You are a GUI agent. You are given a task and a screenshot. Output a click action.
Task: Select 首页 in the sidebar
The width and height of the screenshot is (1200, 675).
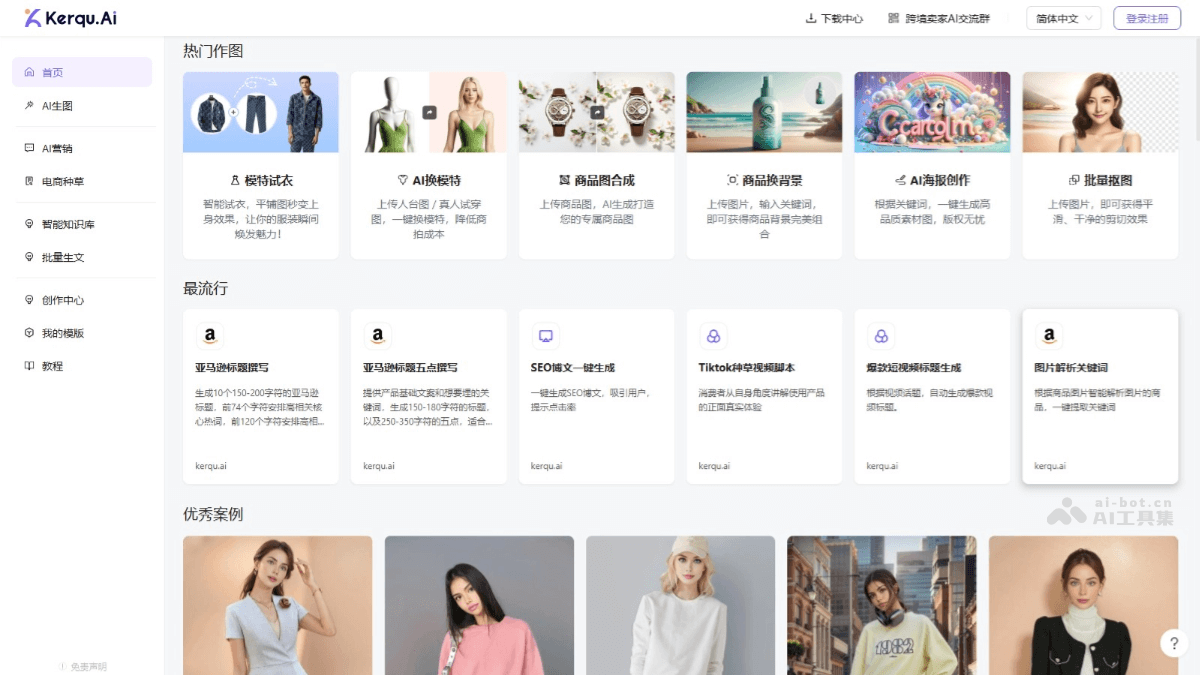[x=82, y=72]
